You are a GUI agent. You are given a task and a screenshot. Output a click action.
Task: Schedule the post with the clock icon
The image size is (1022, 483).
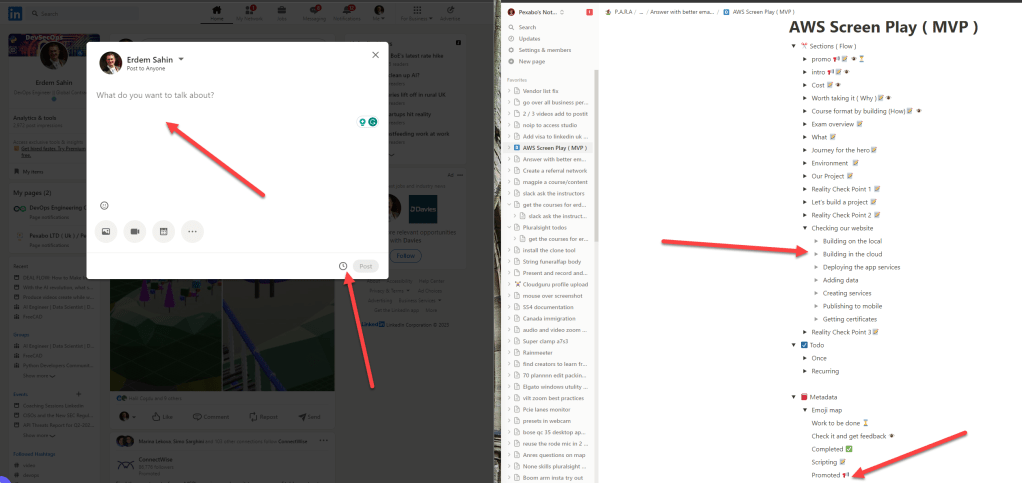343,266
